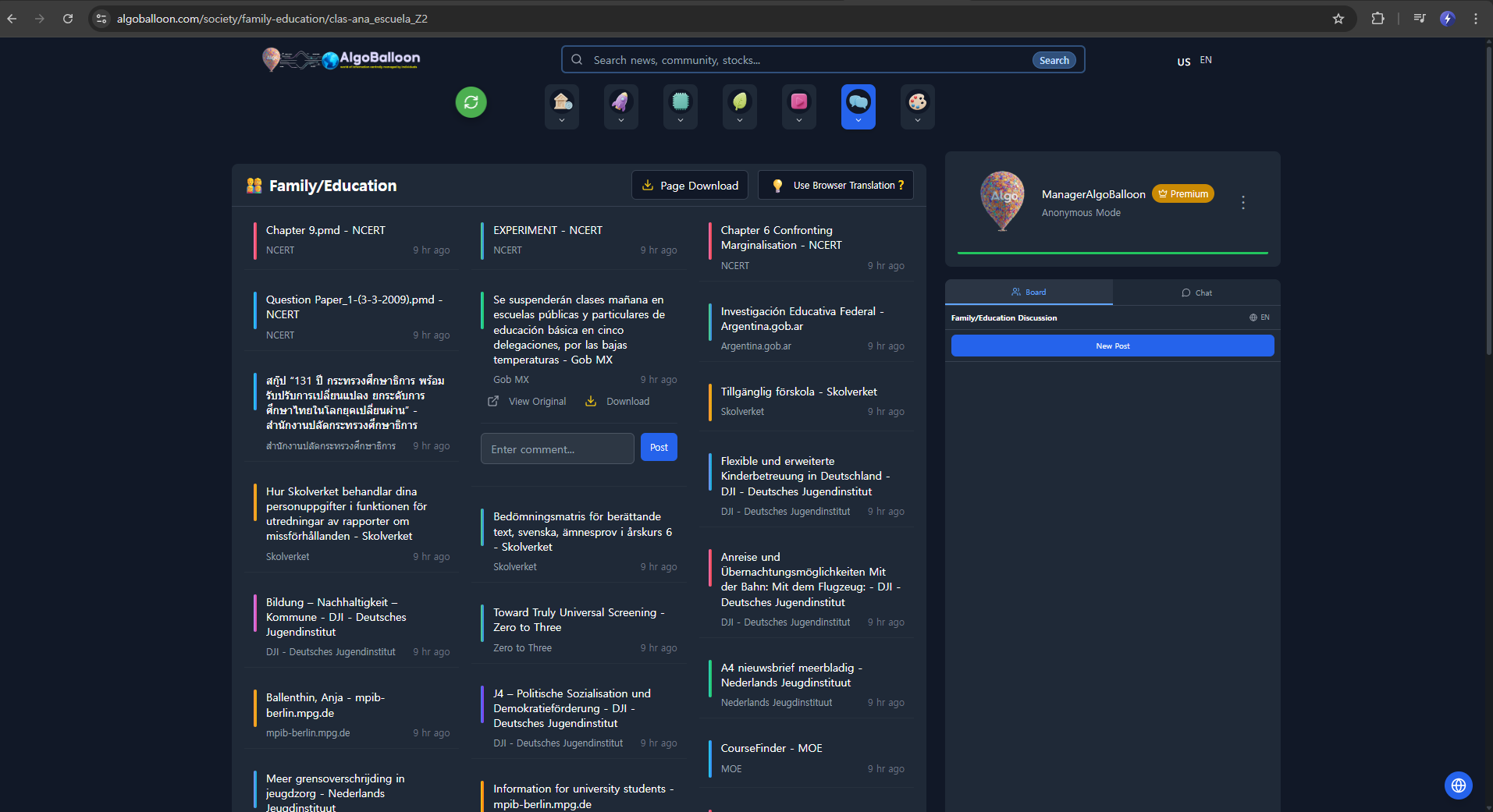Open View Original on the Gob MX article

(527, 401)
